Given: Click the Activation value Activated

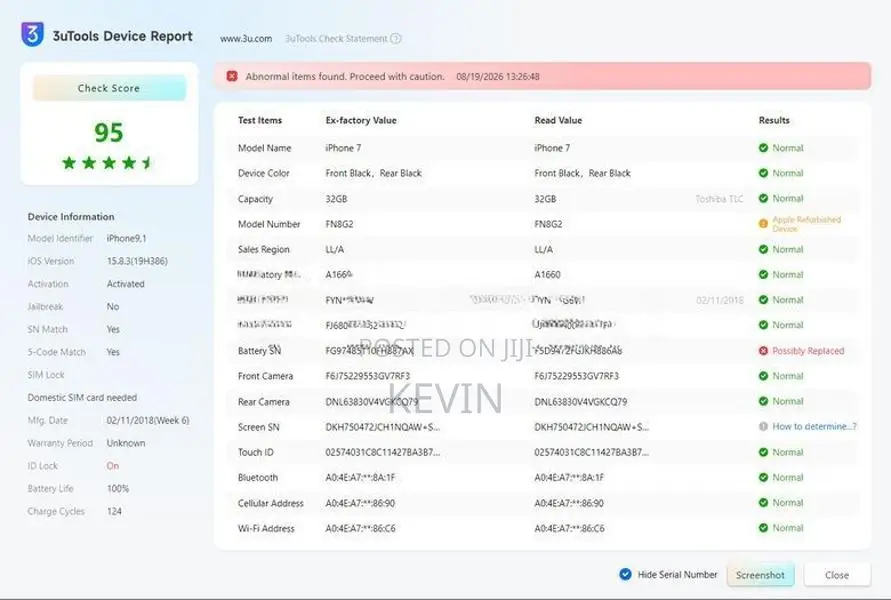Looking at the screenshot, I should pyautogui.click(x=126, y=284).
